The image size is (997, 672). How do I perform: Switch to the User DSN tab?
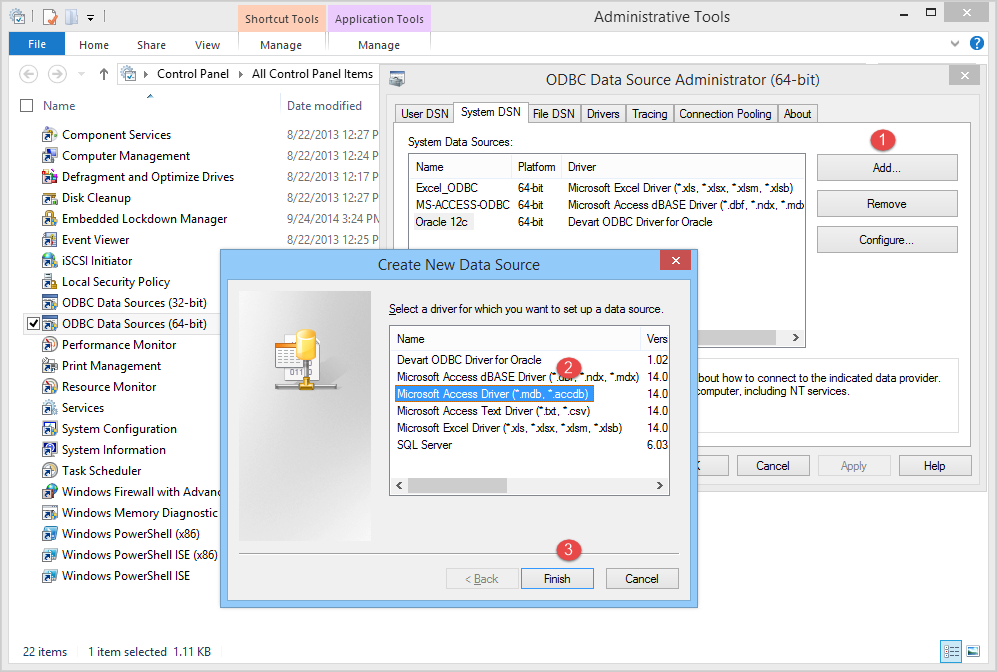[424, 114]
